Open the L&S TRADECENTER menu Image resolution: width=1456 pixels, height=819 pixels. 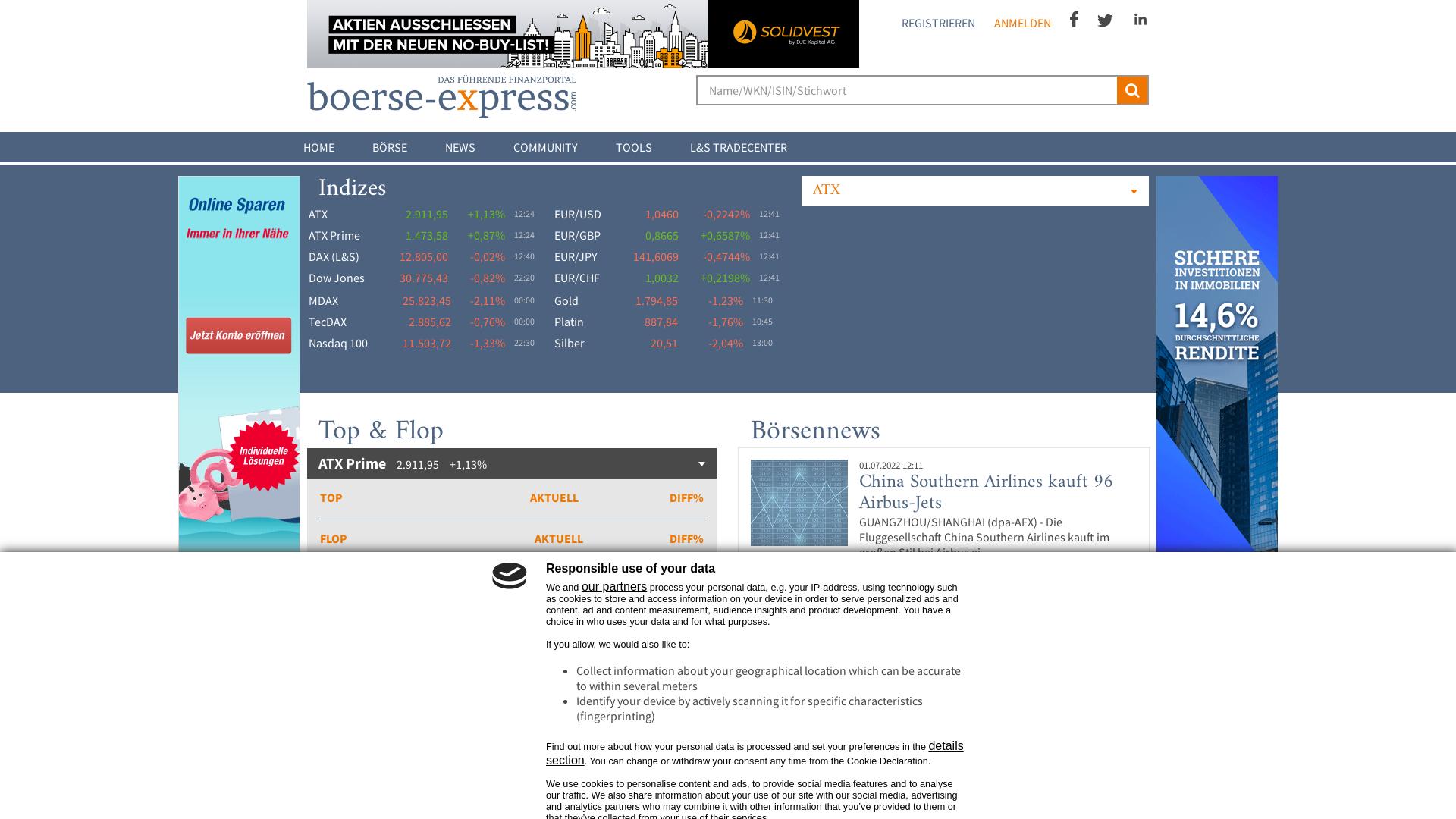point(739,148)
